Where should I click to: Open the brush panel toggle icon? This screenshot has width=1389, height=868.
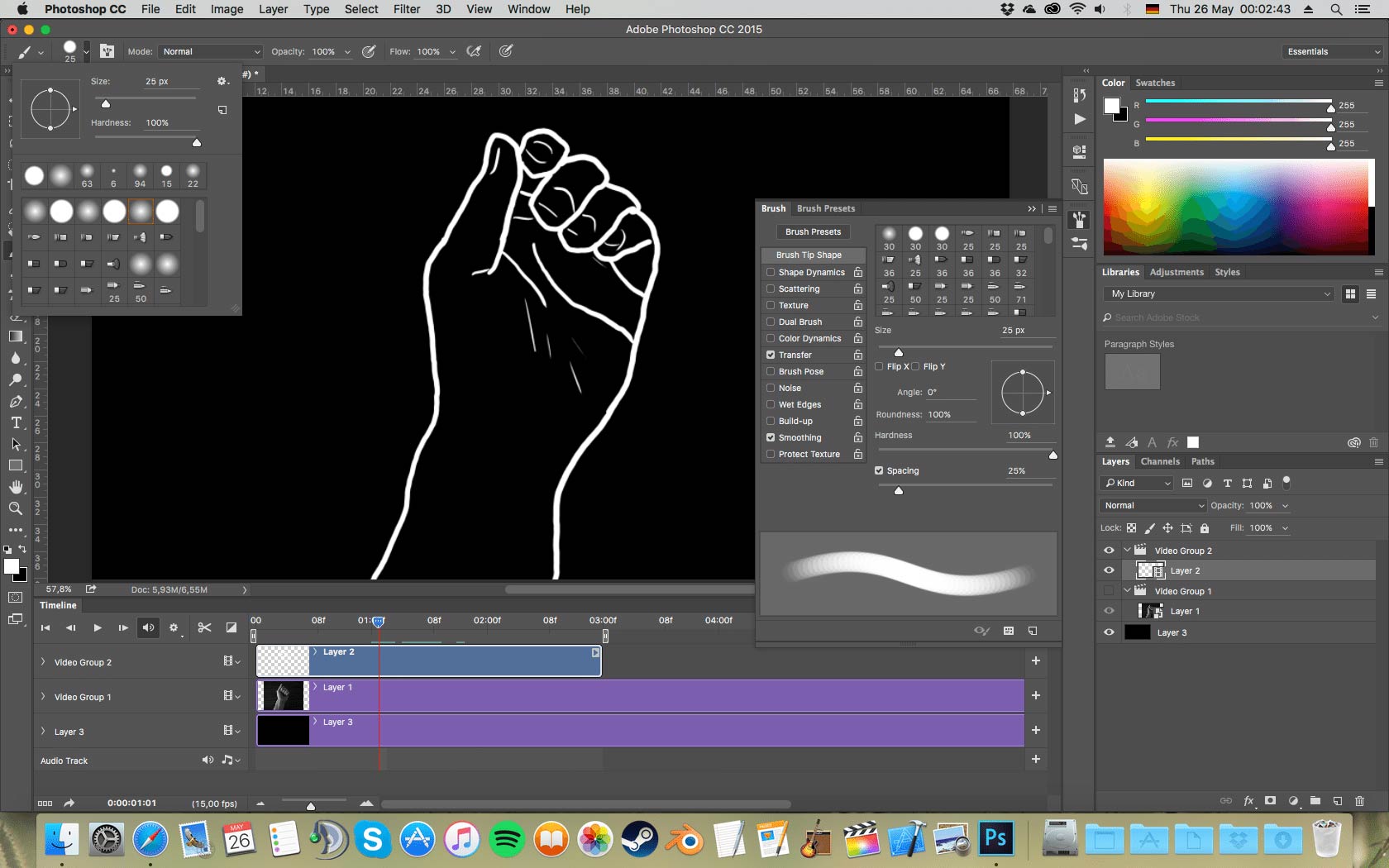tap(107, 51)
